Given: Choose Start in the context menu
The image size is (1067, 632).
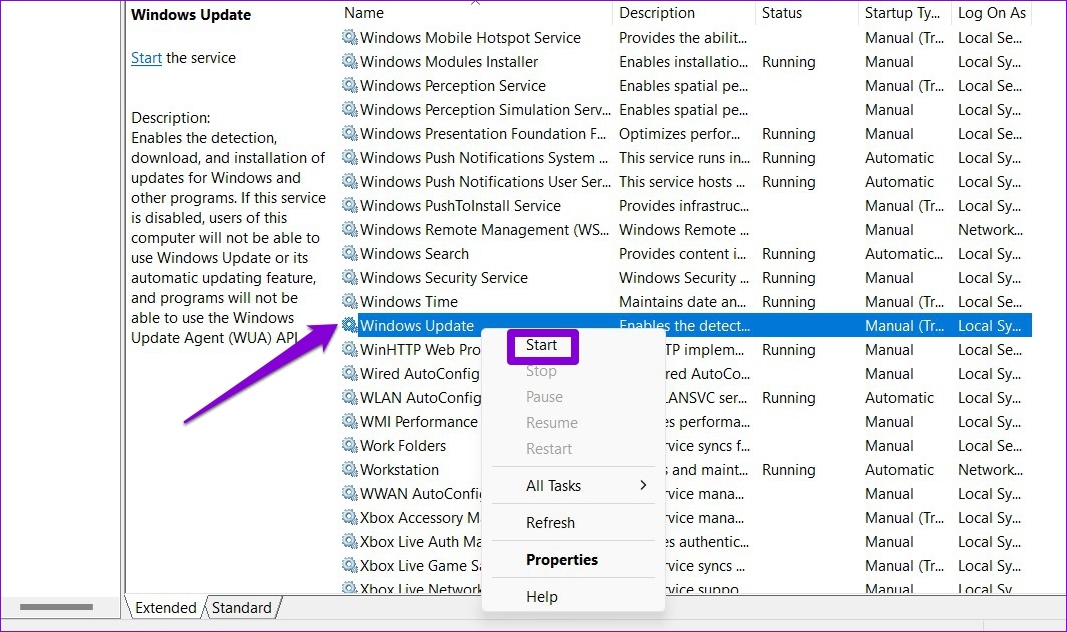Looking at the screenshot, I should tap(542, 346).
